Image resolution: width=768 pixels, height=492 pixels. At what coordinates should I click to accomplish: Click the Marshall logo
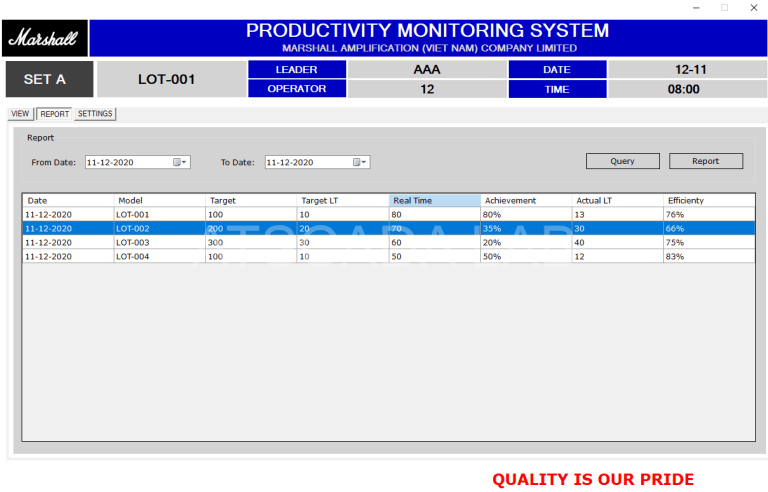coord(45,38)
